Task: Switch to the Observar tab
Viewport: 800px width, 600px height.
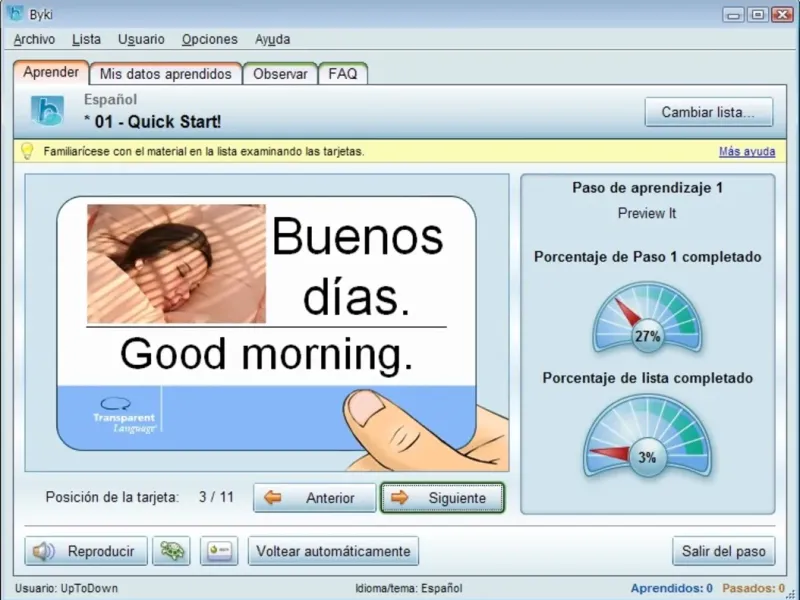Action: click(x=280, y=74)
